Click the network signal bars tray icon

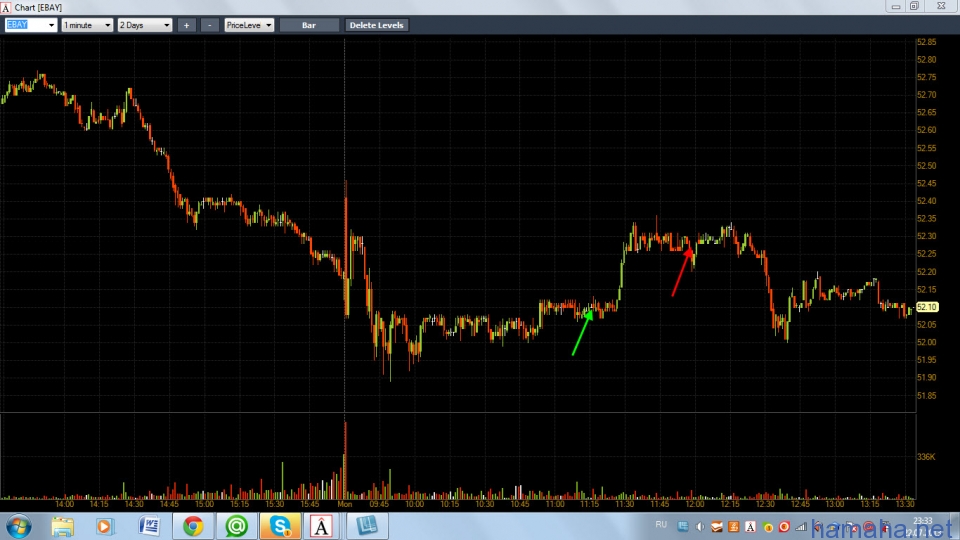tap(801, 527)
